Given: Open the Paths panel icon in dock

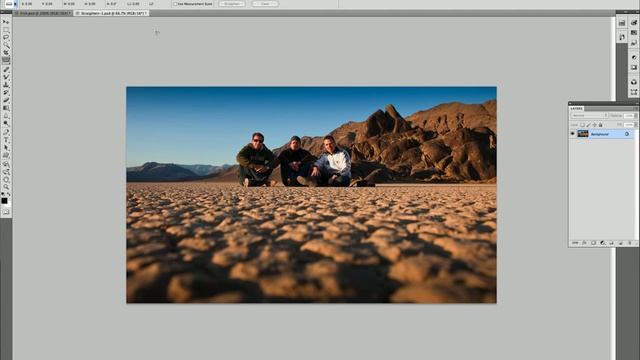Looking at the screenshot, I should (x=634, y=92).
